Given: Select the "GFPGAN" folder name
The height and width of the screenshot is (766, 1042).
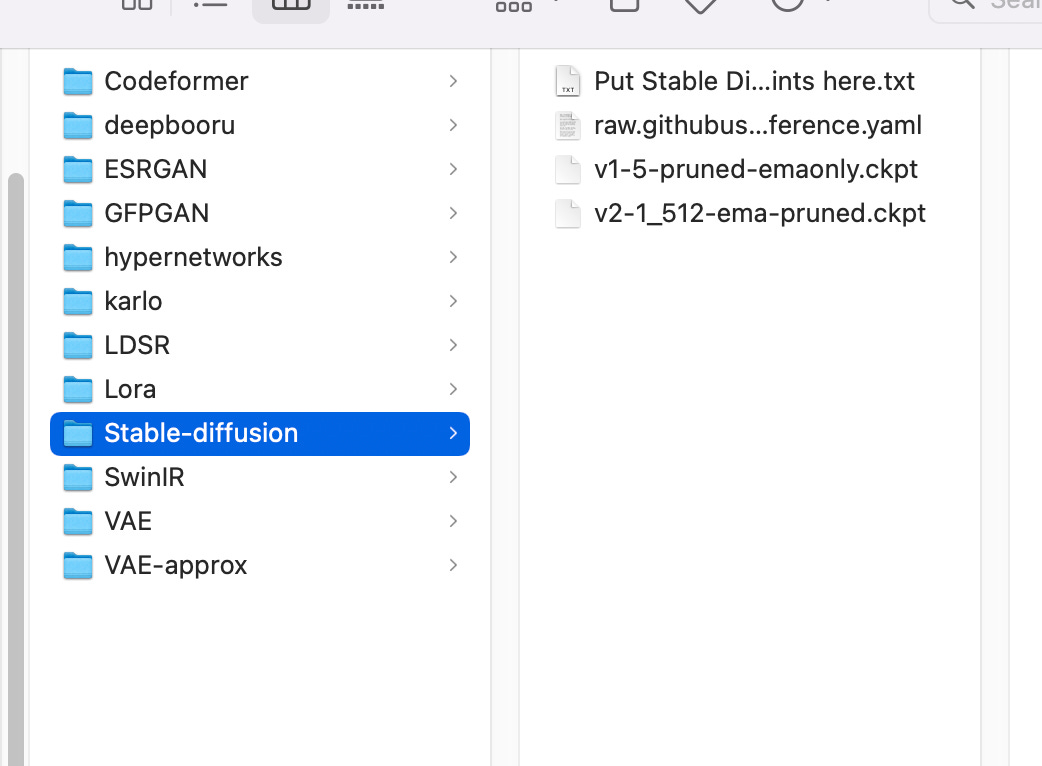Looking at the screenshot, I should click(x=157, y=213).
